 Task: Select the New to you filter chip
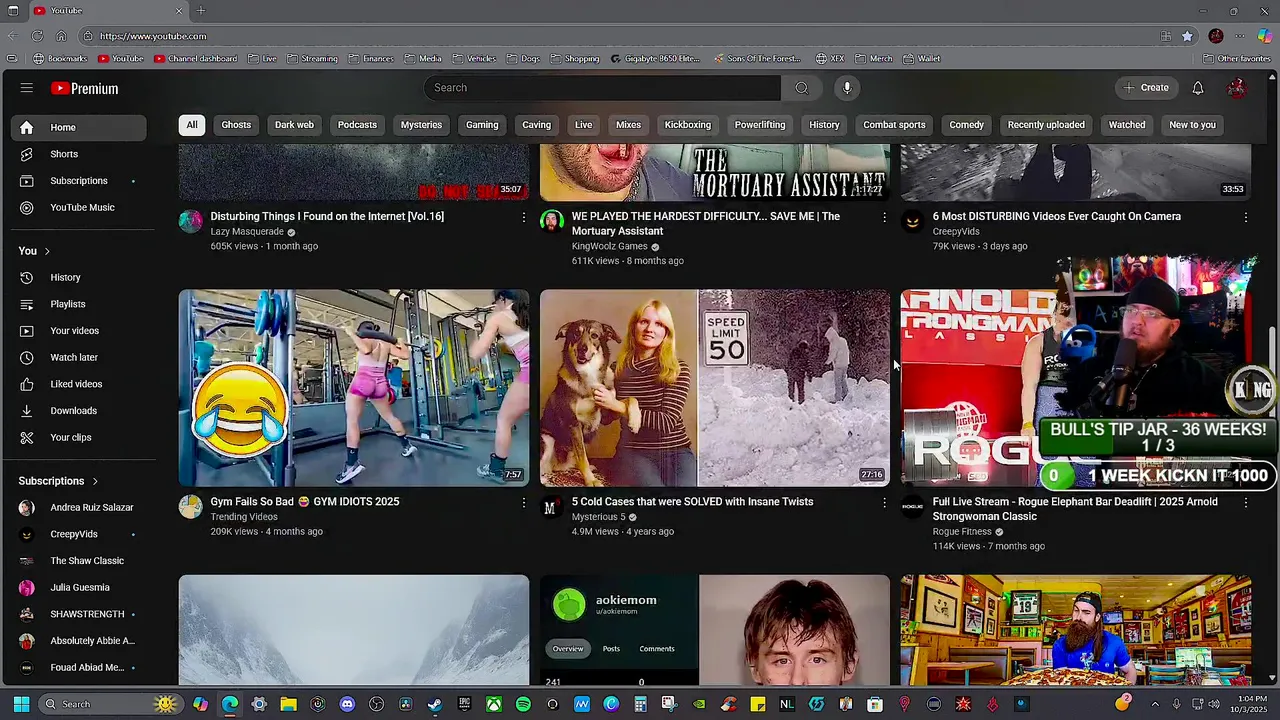[x=1192, y=125]
